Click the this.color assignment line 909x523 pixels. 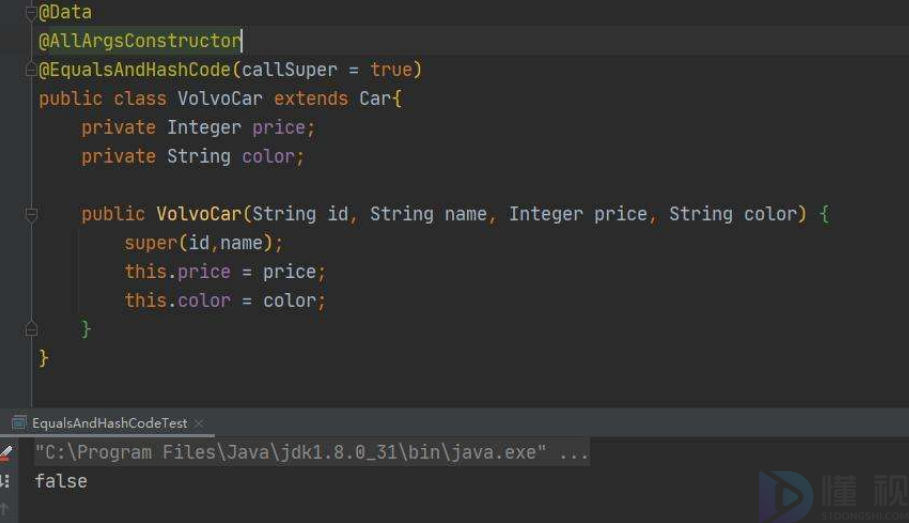coord(225,301)
